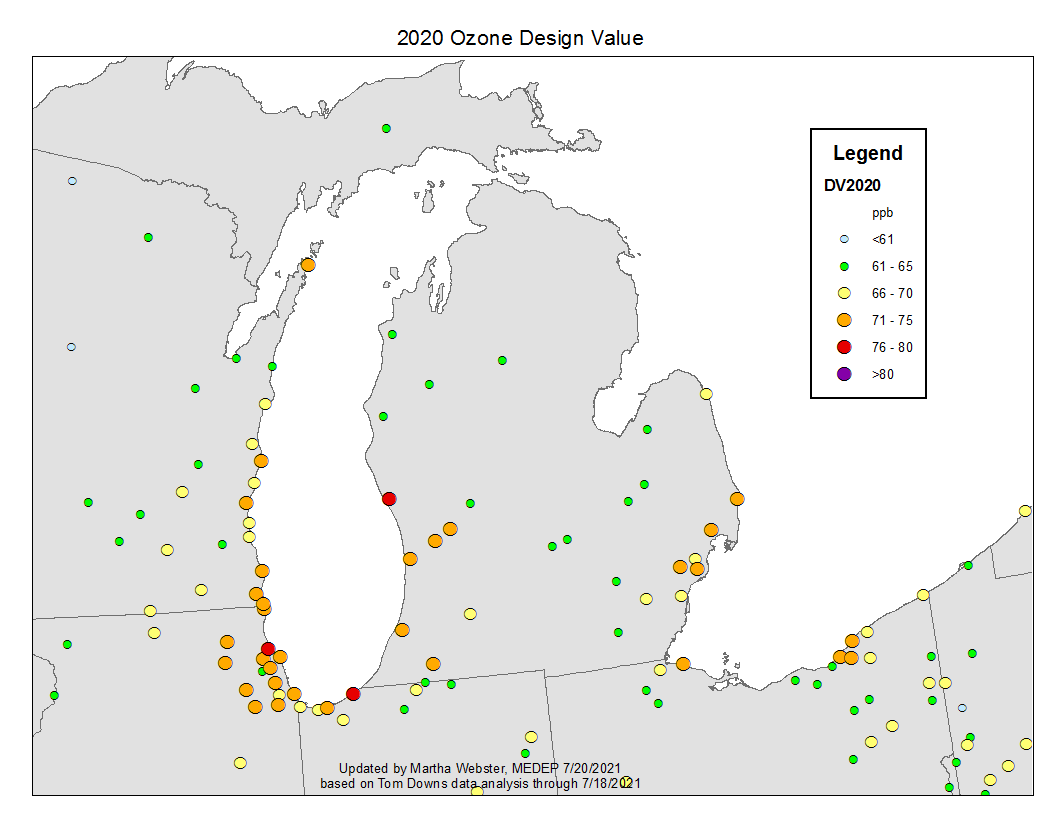Viewport: 1056px width, 816px height.
Task: Select the orange 71 - 75 legend swatch
Action: (844, 320)
